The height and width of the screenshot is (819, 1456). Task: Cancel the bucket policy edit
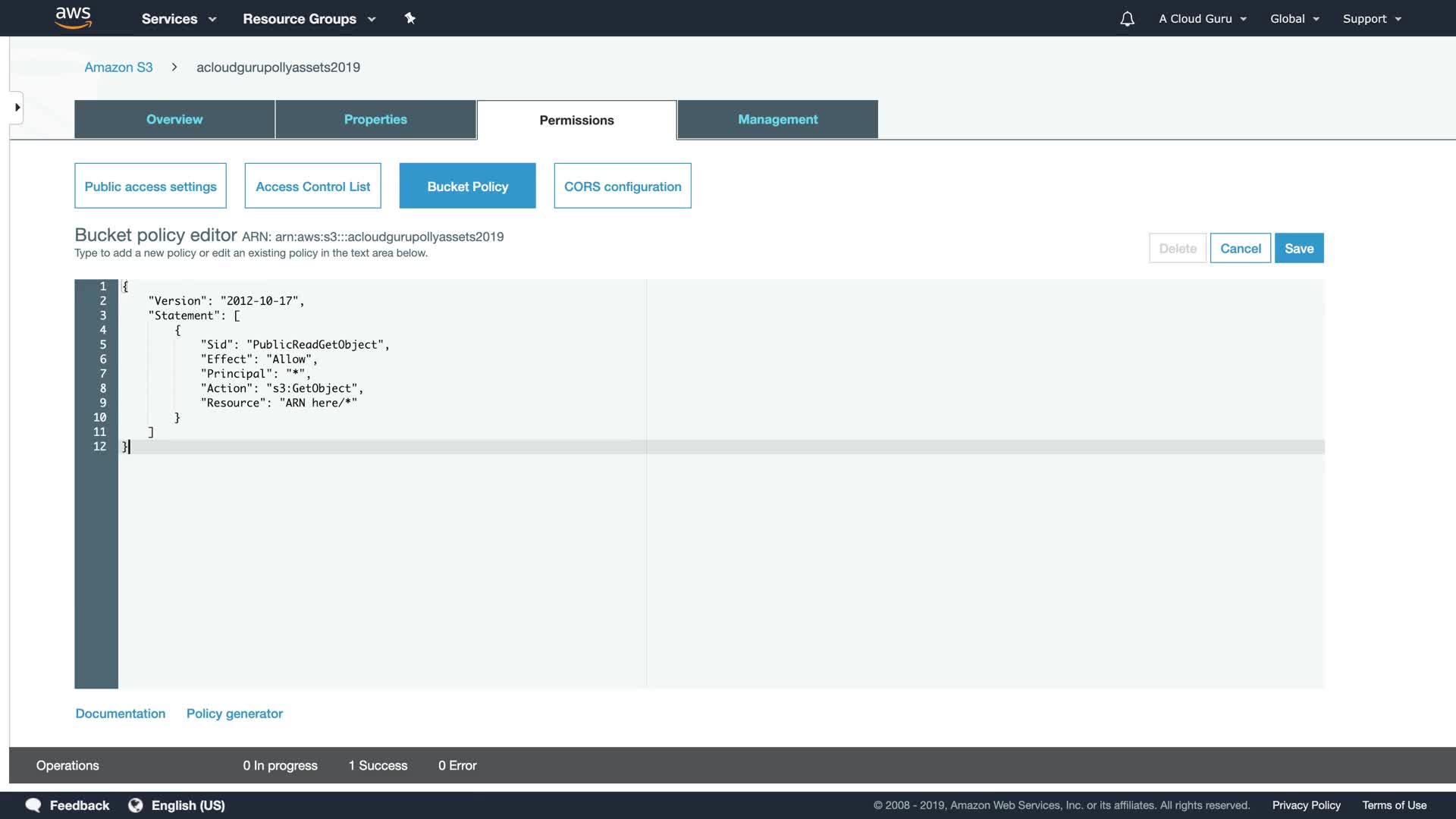coord(1240,249)
